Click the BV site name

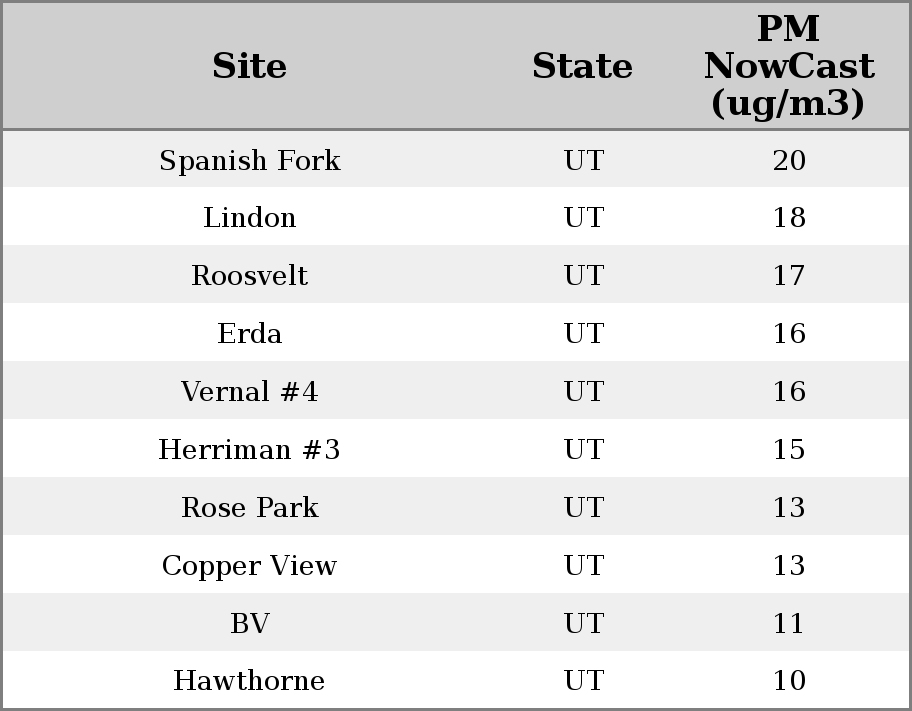[249, 624]
